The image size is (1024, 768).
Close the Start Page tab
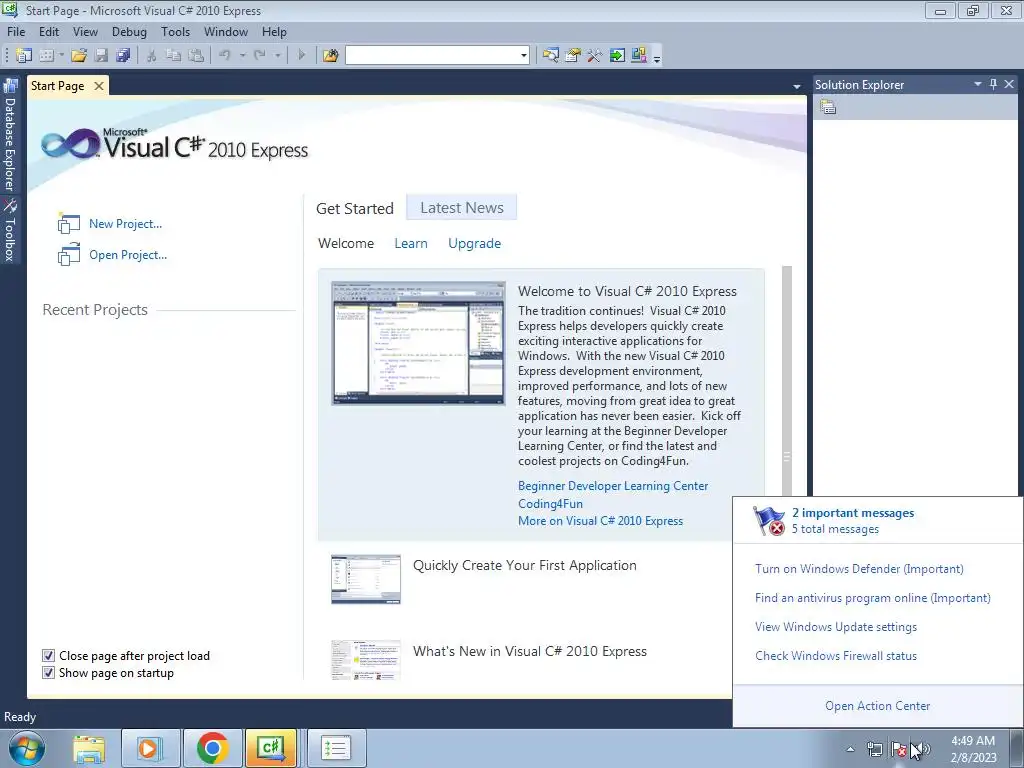(x=99, y=86)
